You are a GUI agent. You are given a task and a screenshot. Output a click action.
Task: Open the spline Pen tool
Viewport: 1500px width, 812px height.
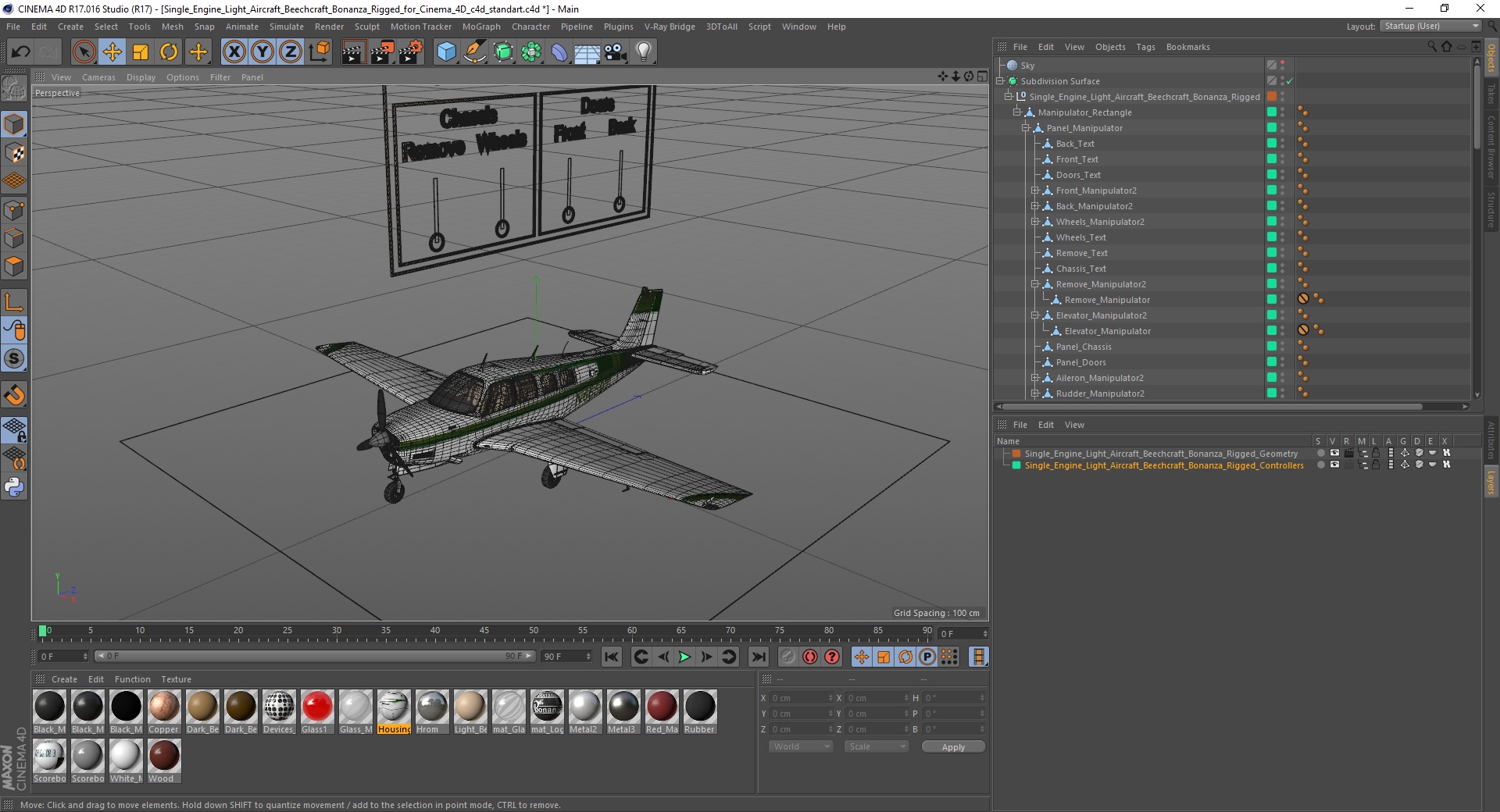point(474,52)
